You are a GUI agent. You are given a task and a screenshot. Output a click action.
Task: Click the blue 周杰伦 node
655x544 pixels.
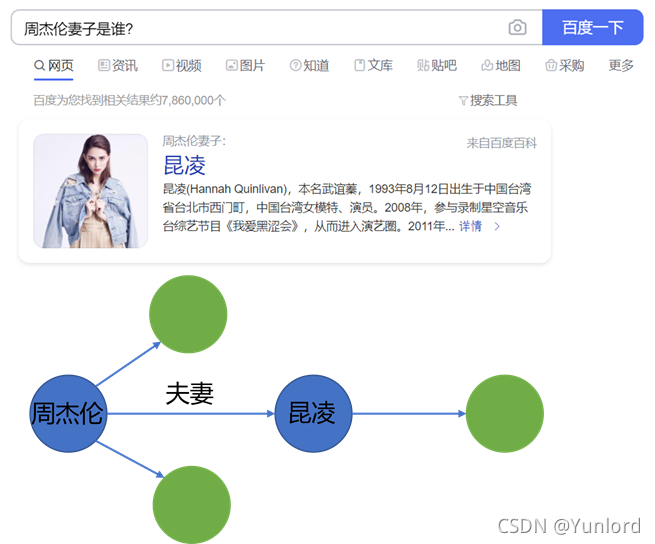pos(69,413)
